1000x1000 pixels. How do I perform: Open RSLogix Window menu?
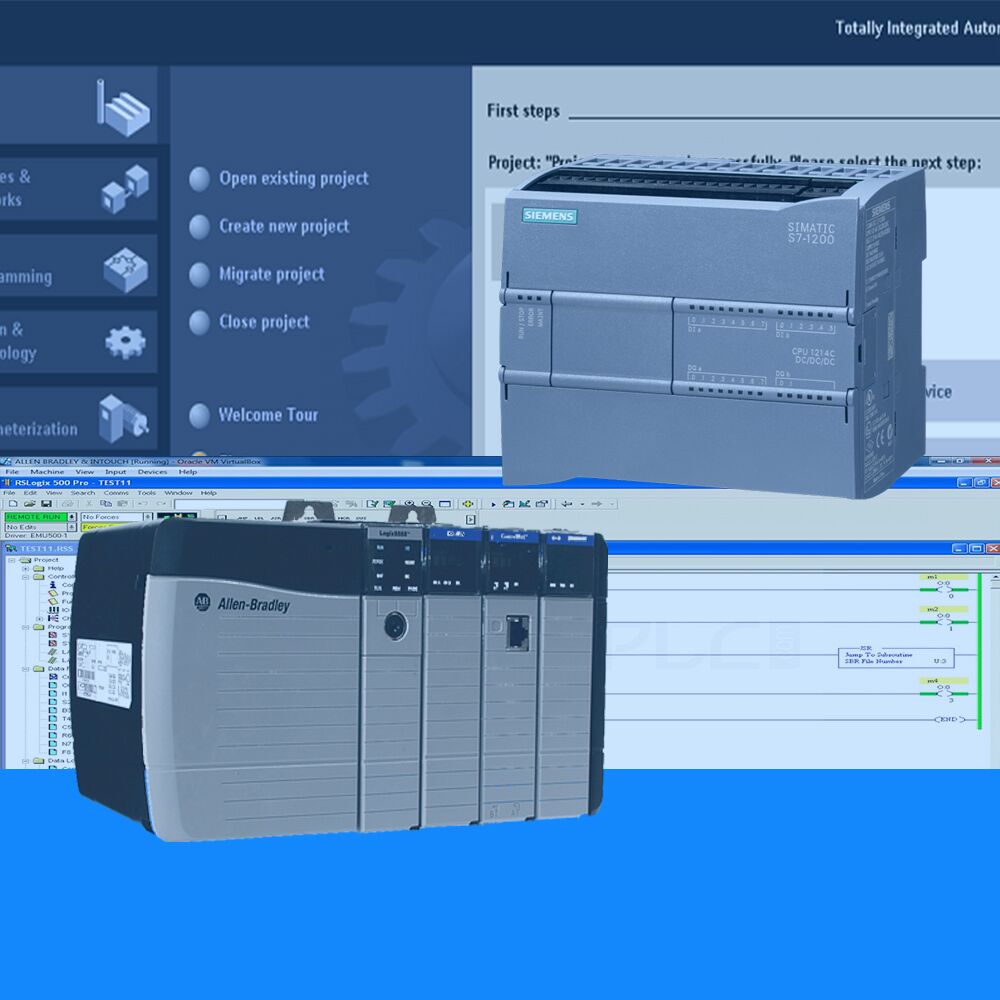[179, 493]
